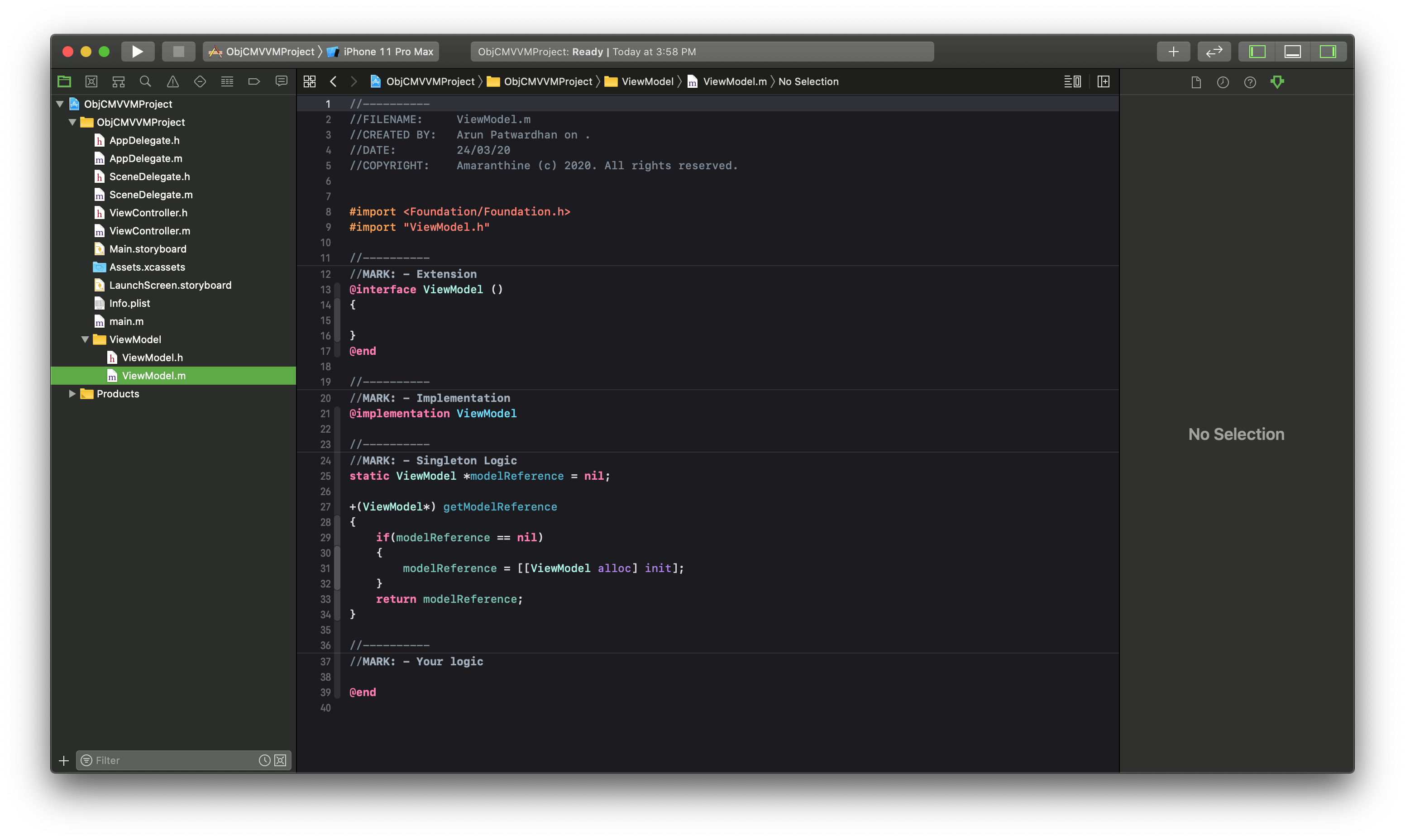
Task: Click the ViewModel.m breadcrumb item
Action: (734, 81)
